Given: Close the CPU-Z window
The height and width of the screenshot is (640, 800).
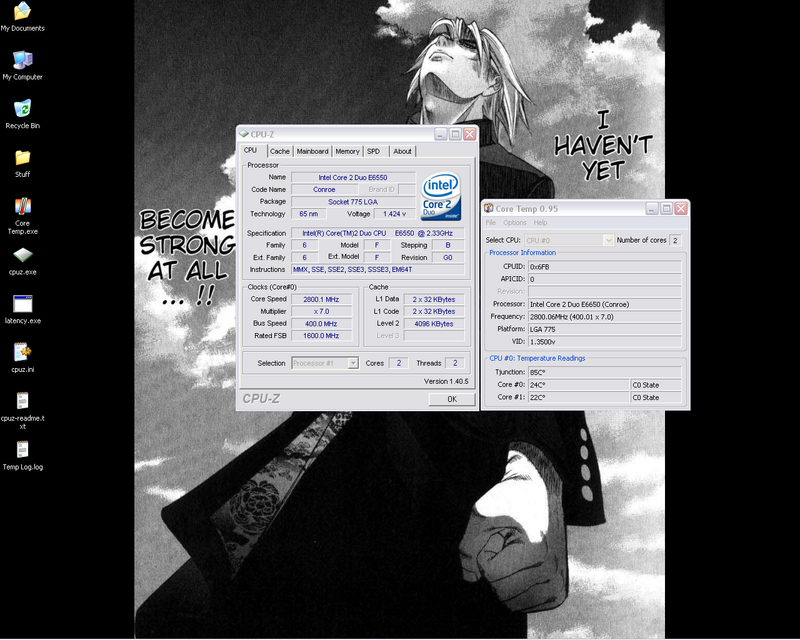Looking at the screenshot, I should 469,134.
